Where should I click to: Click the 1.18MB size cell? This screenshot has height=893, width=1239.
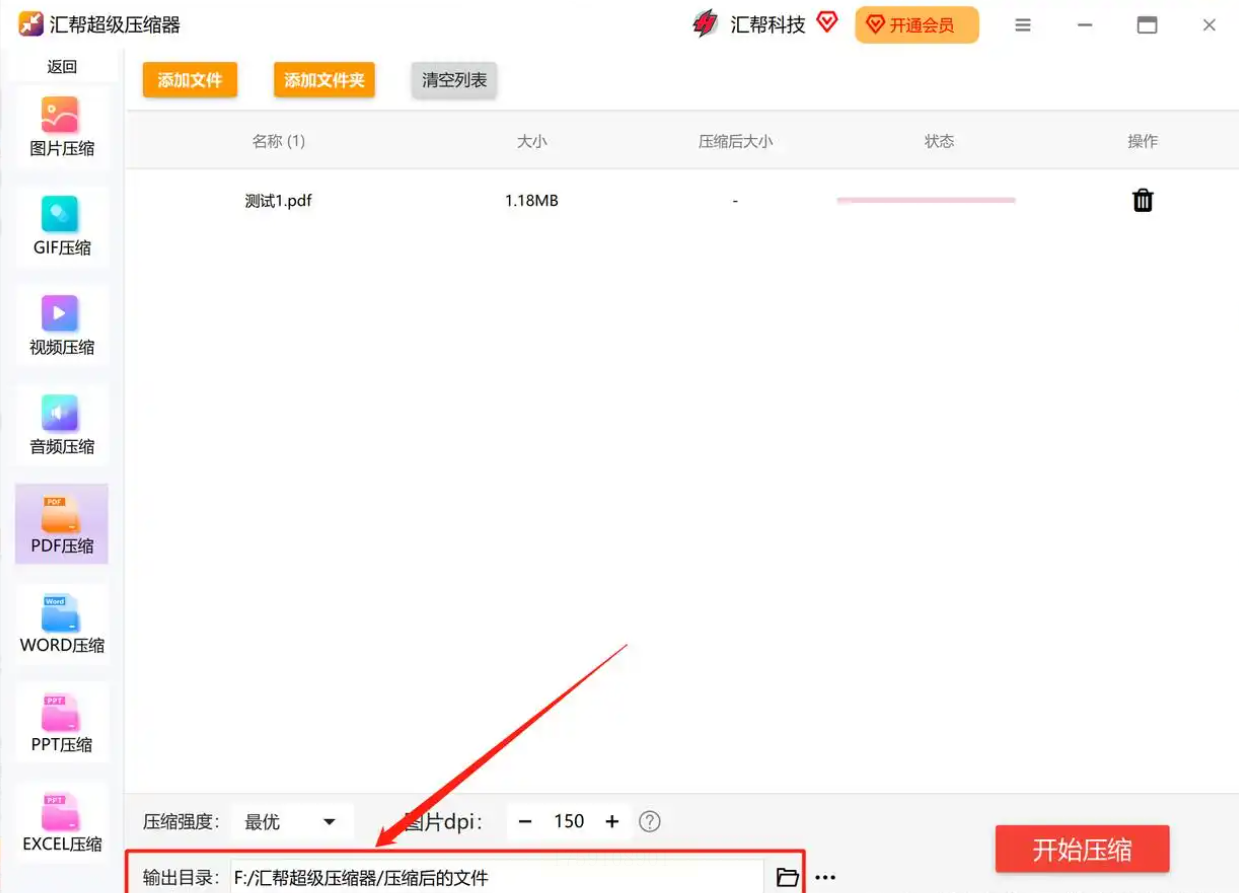point(532,200)
